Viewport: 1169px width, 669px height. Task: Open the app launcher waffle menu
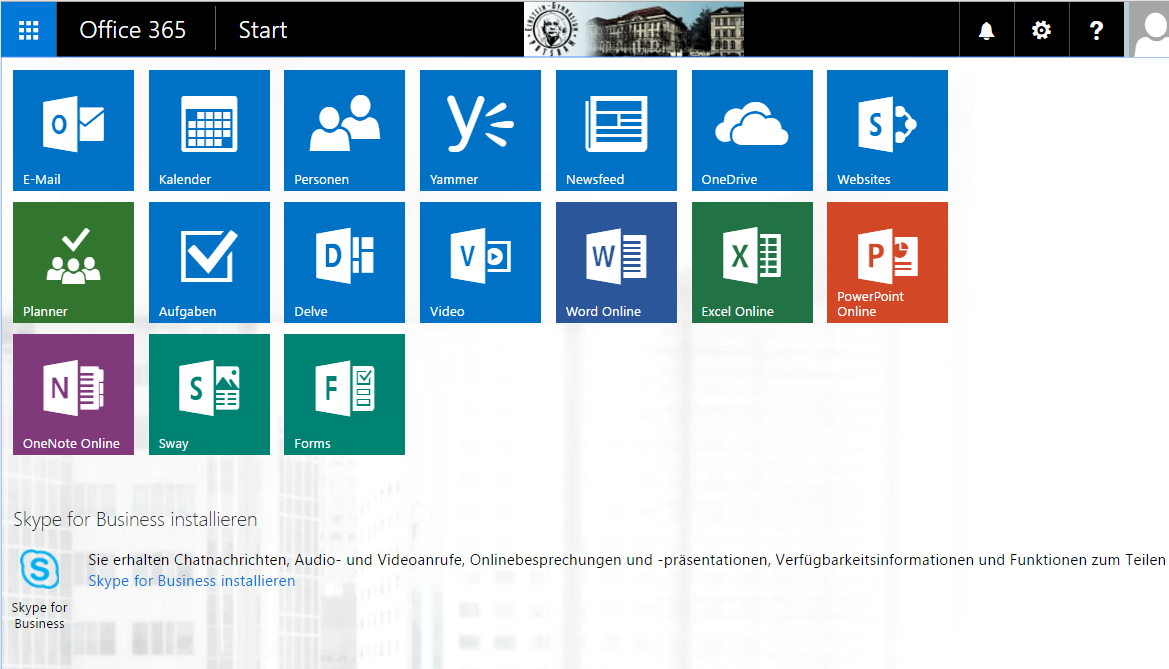pos(28,30)
